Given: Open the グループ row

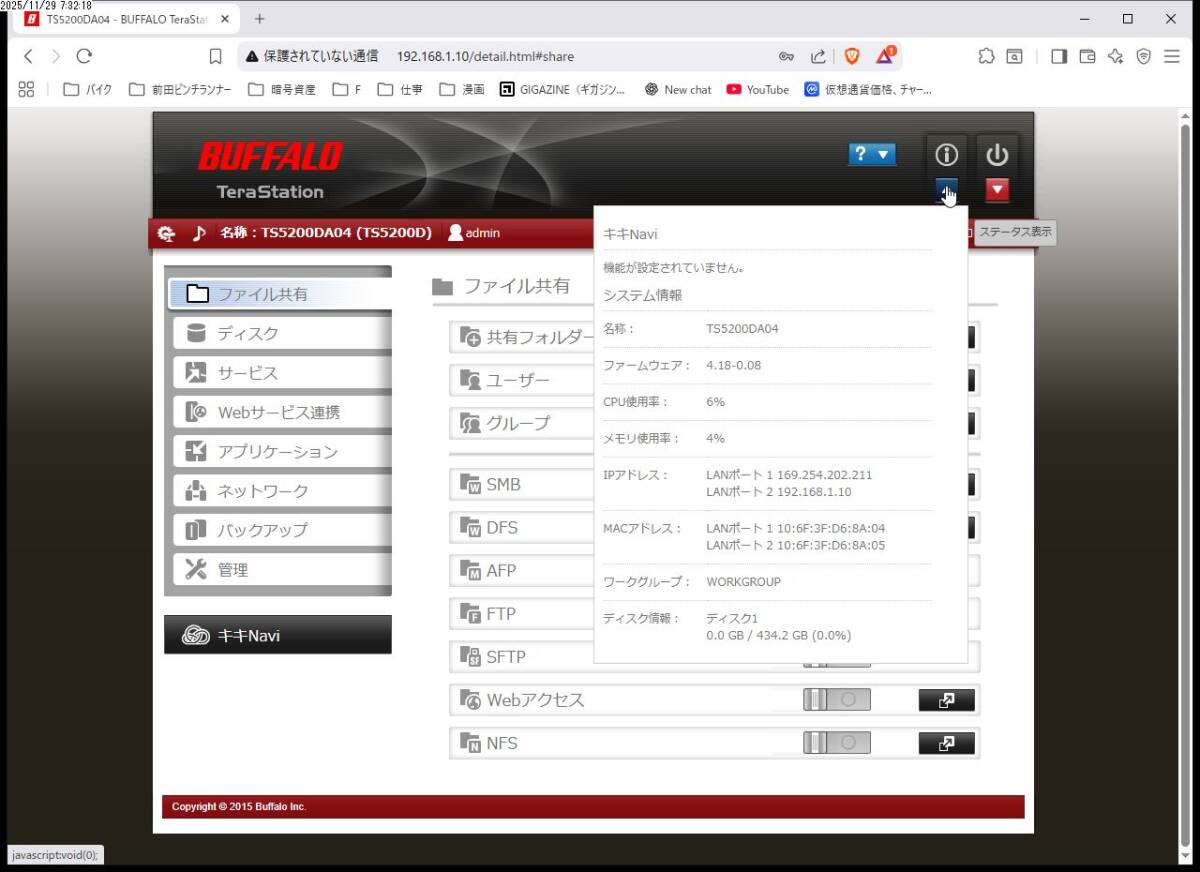Looking at the screenshot, I should [522, 423].
